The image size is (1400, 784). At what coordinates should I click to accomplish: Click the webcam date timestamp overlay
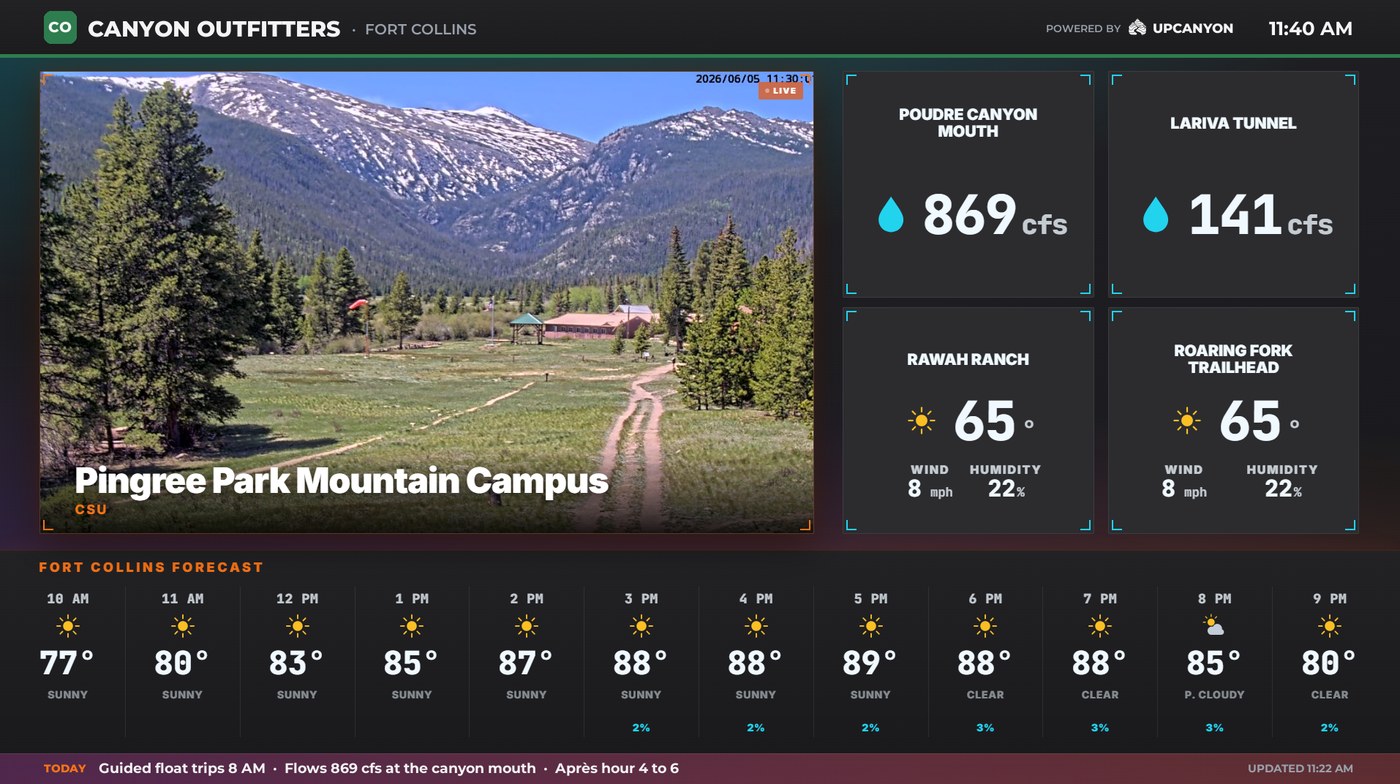pos(753,78)
